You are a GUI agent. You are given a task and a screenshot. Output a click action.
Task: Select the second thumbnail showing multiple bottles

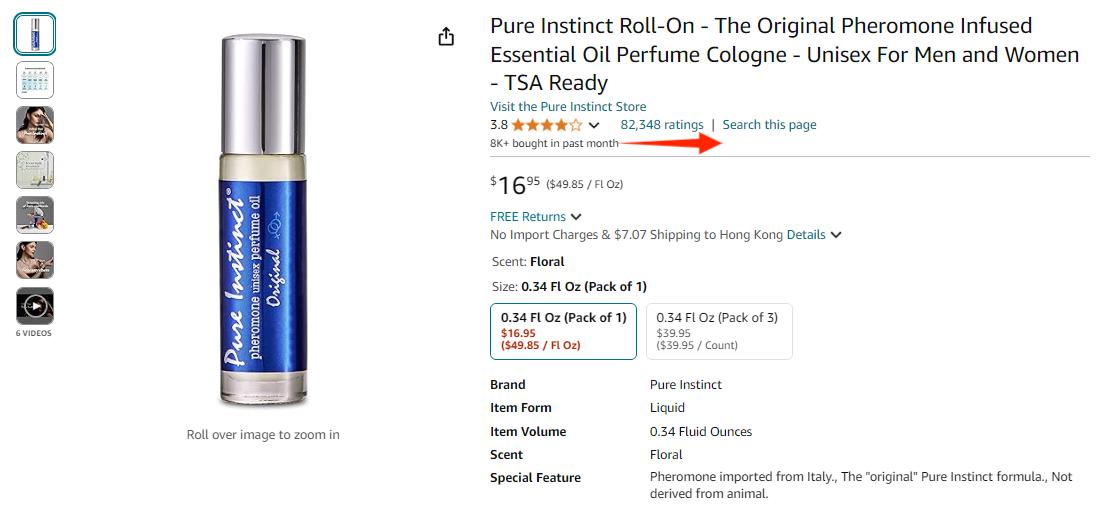tap(35, 80)
